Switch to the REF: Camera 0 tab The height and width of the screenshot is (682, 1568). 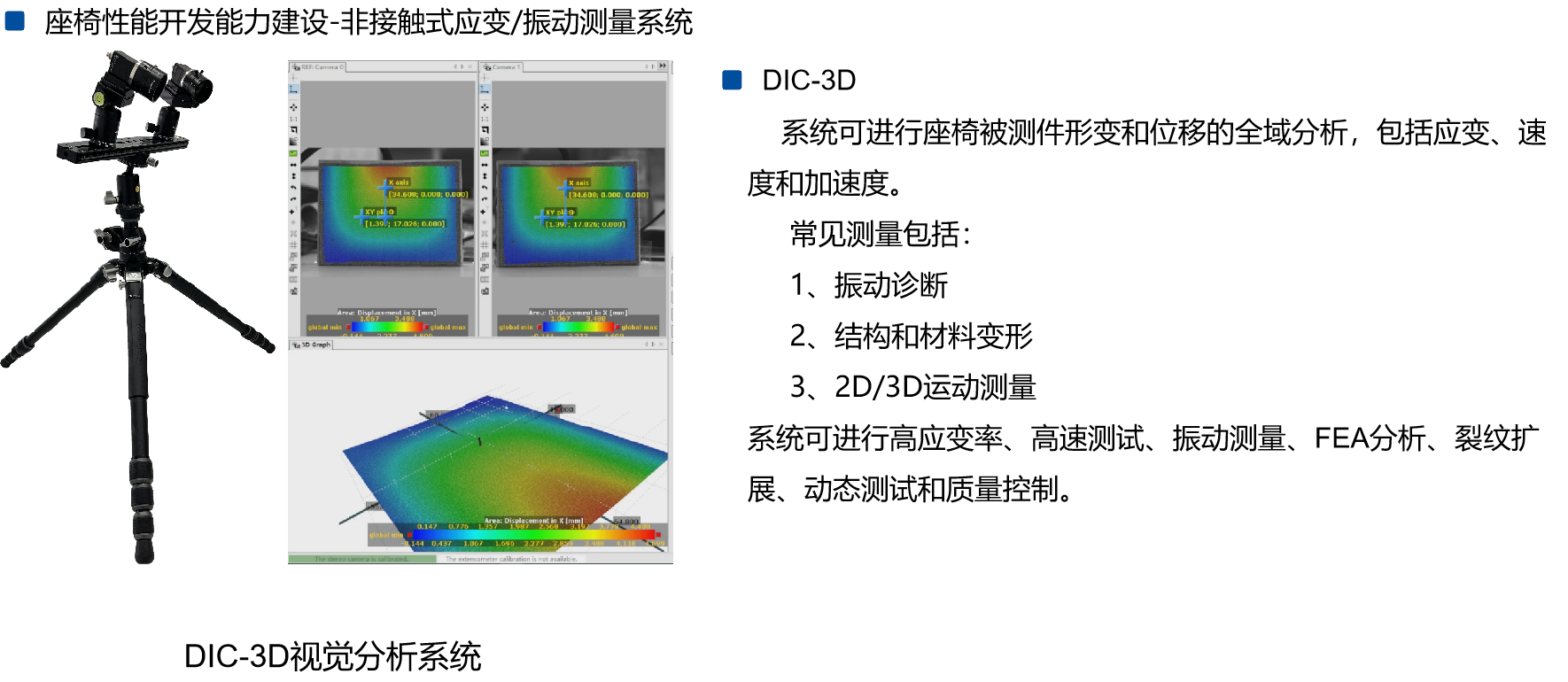(317, 66)
